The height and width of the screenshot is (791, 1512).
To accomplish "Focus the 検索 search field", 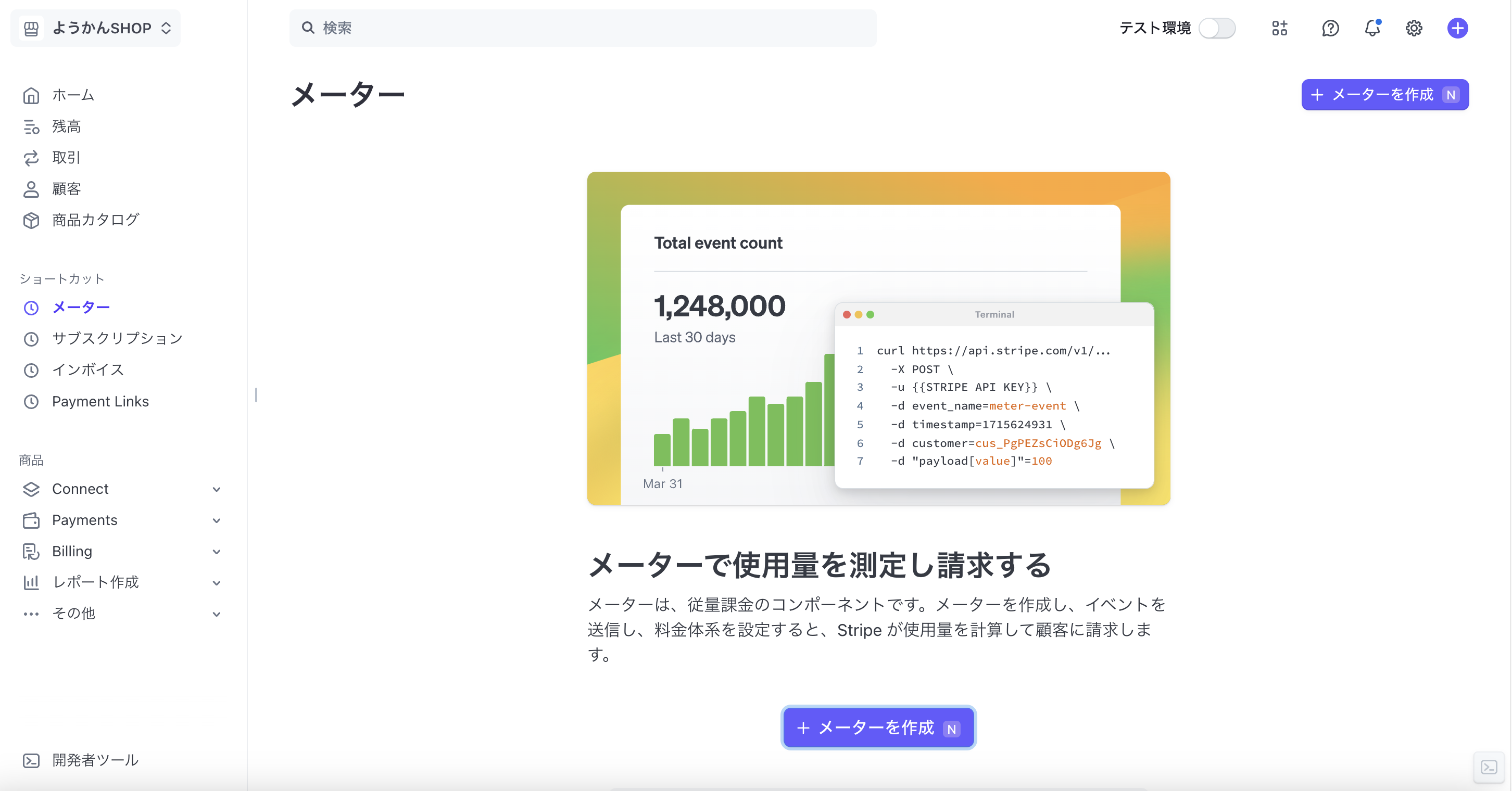I will tap(582, 28).
